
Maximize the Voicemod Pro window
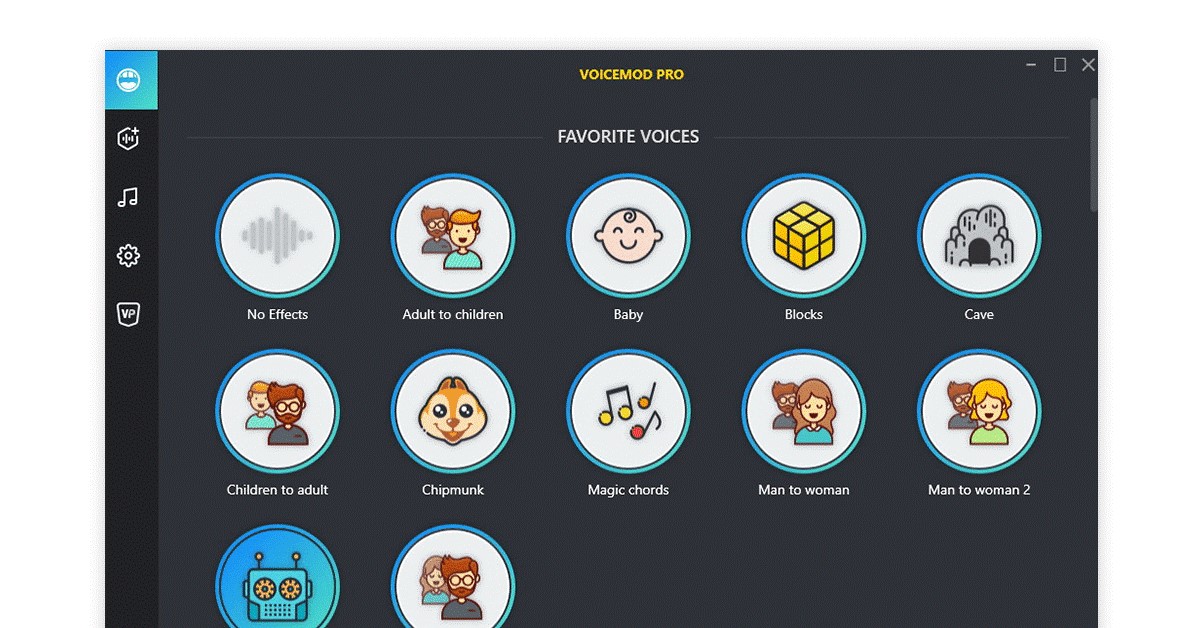[1060, 65]
